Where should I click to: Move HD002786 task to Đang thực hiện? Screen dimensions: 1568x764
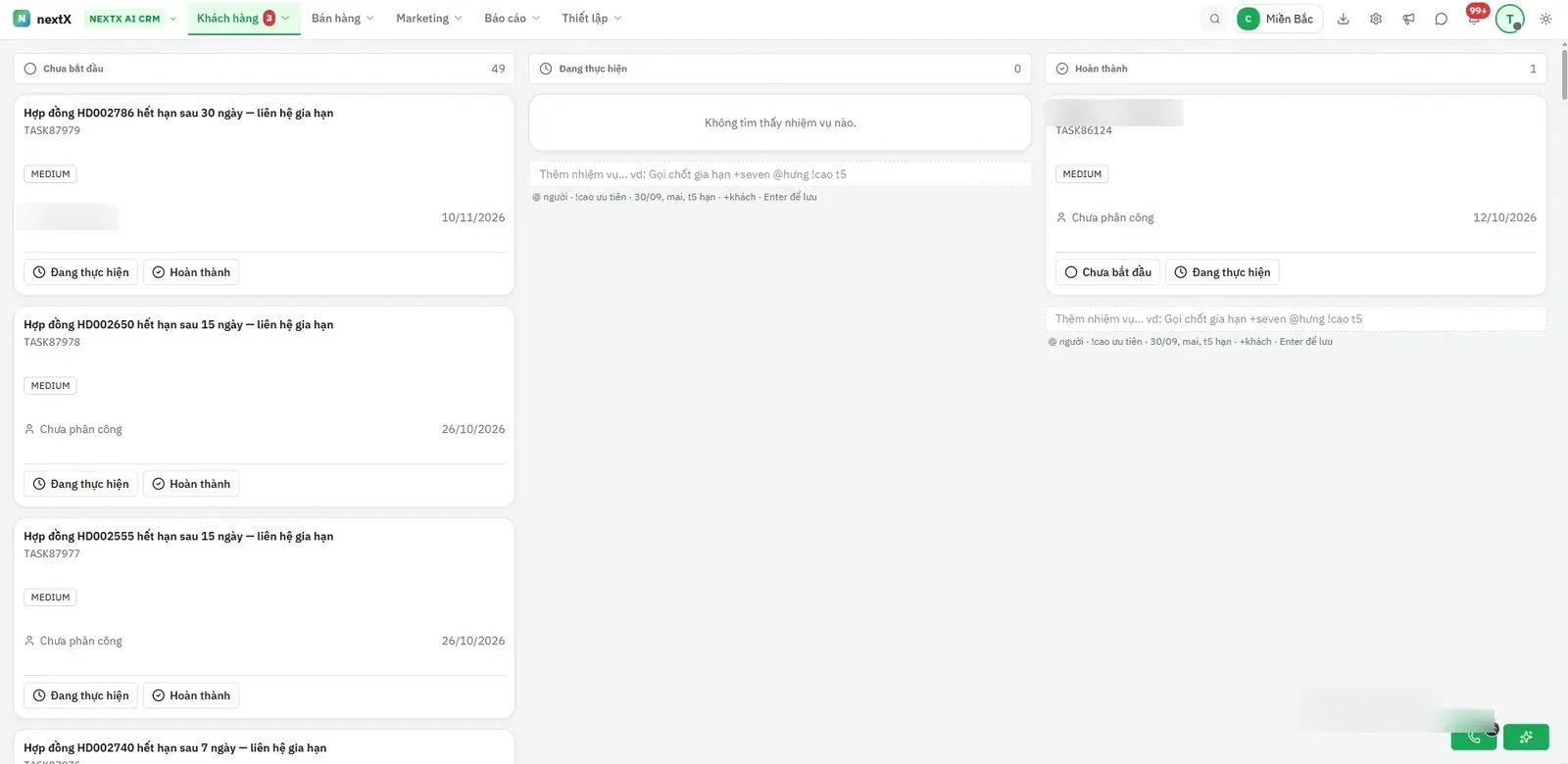[x=80, y=272]
